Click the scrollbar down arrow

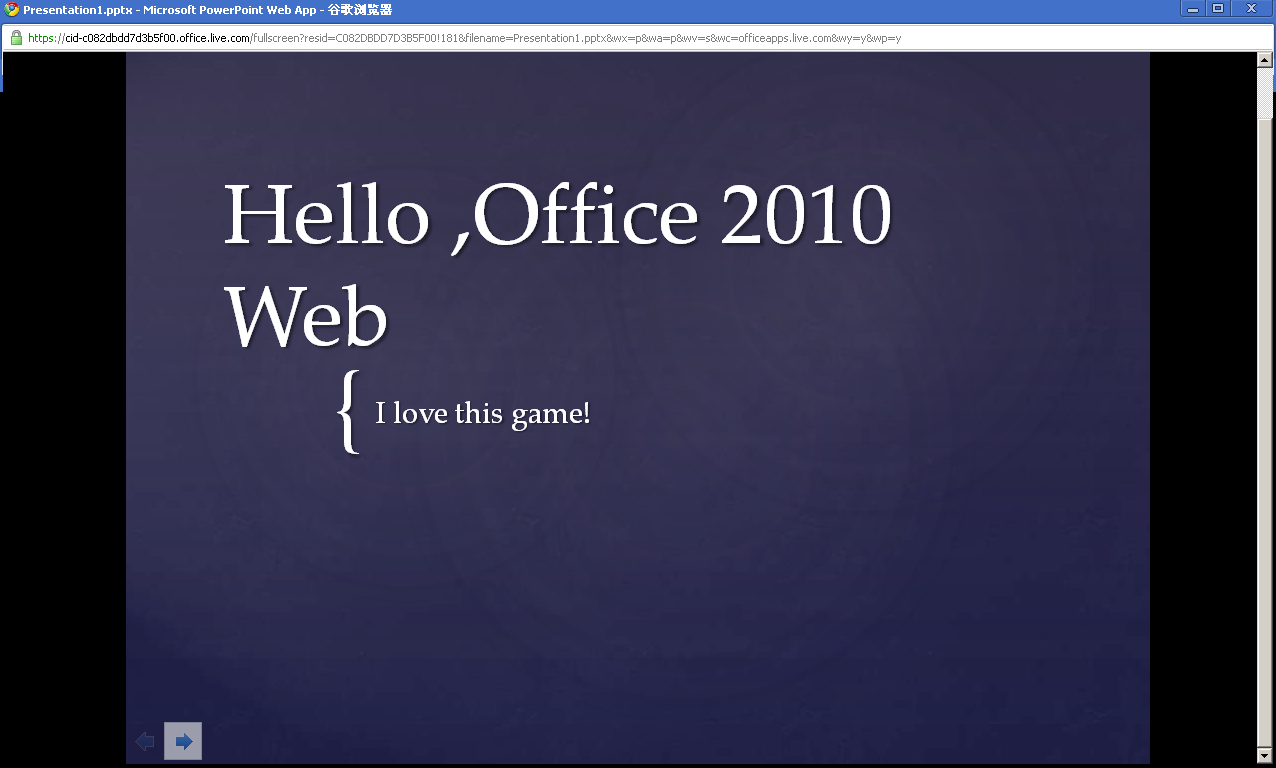[1265, 755]
